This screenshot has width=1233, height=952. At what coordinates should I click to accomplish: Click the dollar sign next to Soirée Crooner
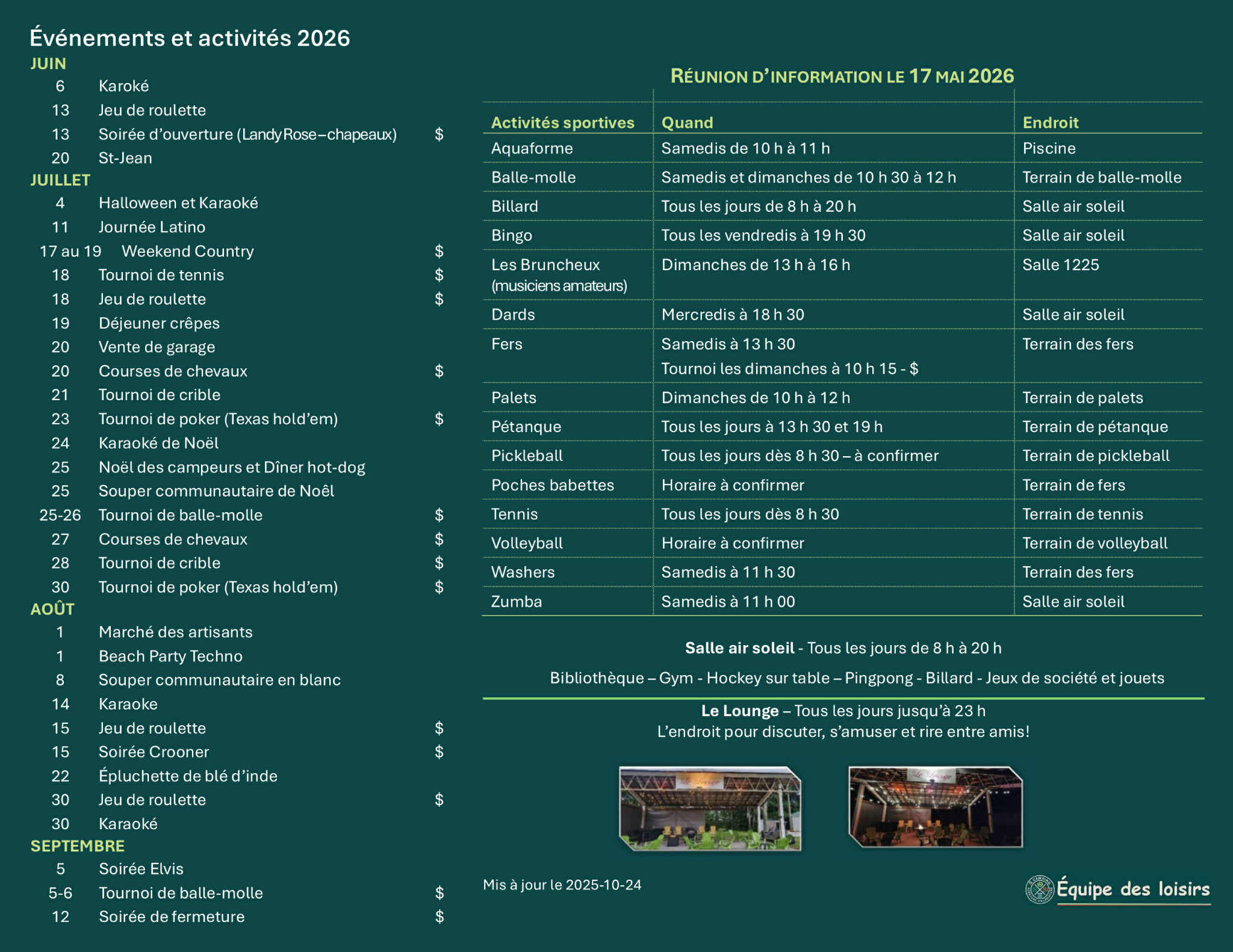tap(439, 752)
